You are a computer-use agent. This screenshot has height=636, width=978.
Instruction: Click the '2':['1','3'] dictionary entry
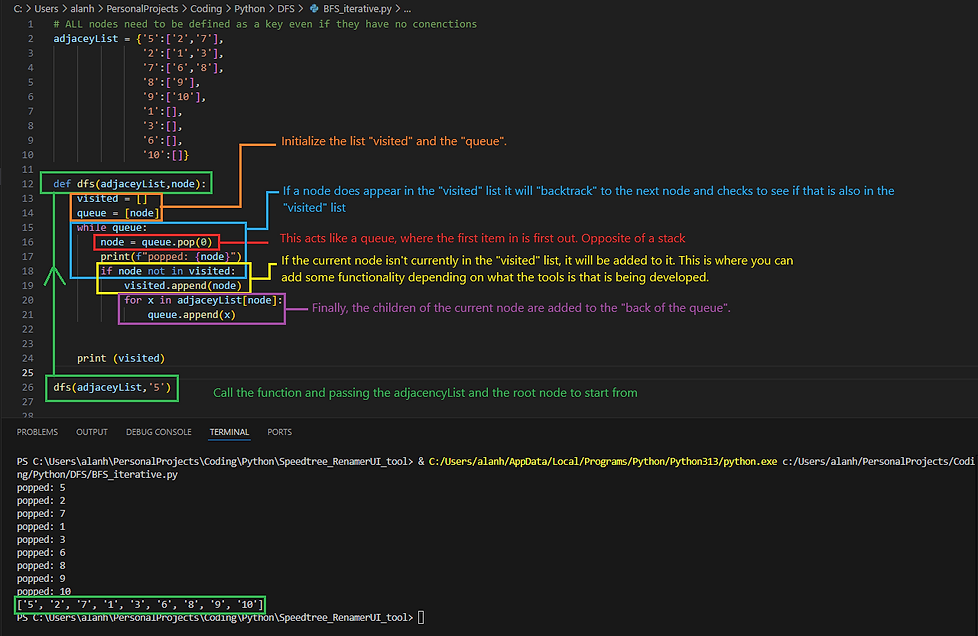point(183,53)
